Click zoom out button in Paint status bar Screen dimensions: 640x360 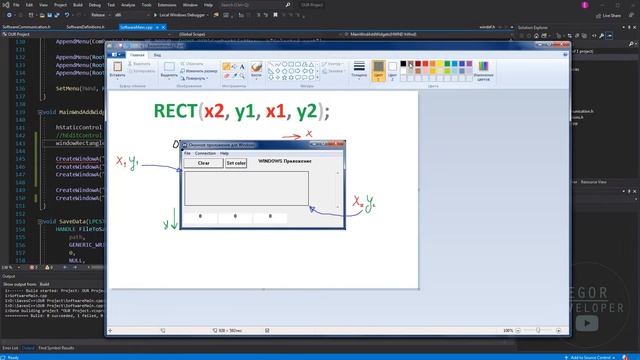518,331
